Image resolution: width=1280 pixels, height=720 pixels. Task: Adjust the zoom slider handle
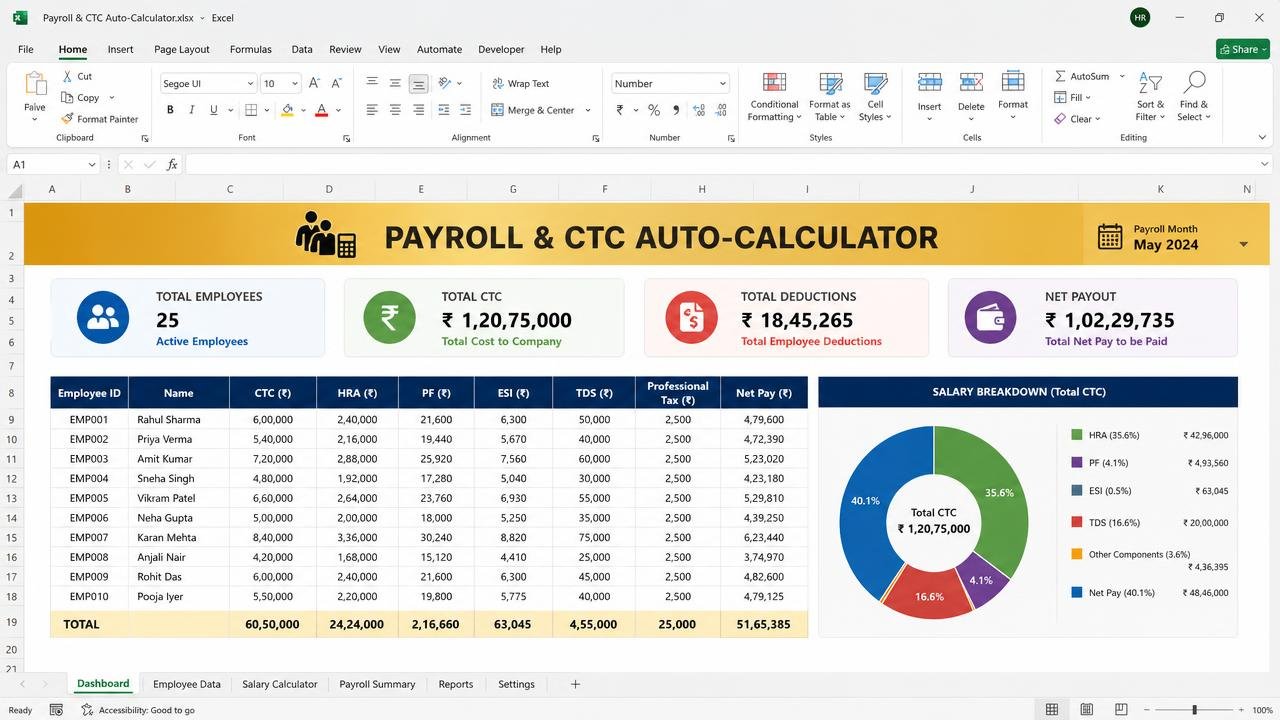tap(1194, 710)
